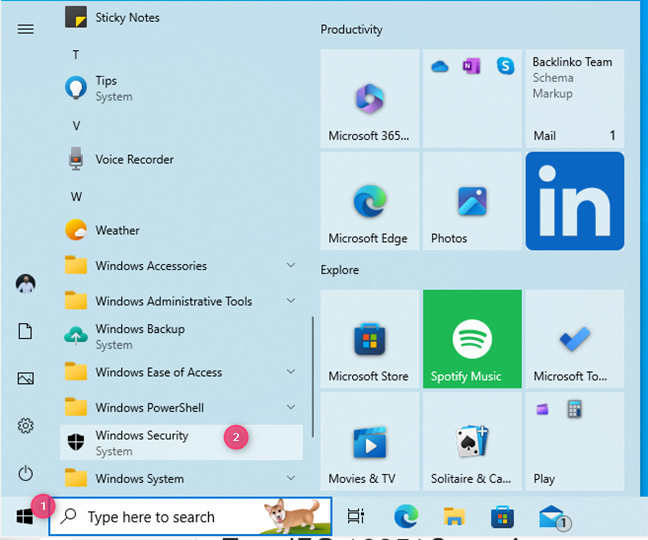
Task: Expand the Start hamburger menu
Action: point(26,29)
